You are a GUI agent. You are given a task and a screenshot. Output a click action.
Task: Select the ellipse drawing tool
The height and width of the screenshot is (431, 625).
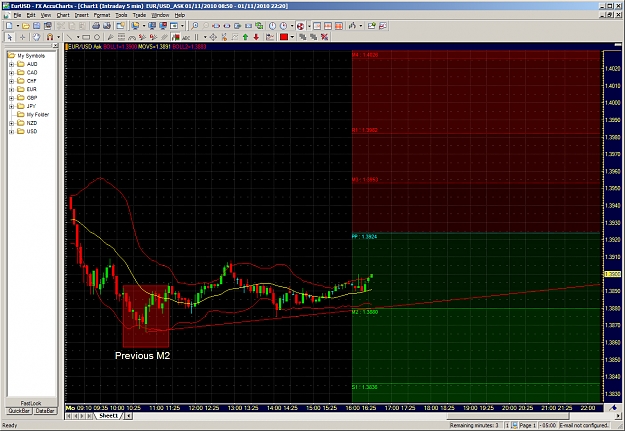coord(96,37)
